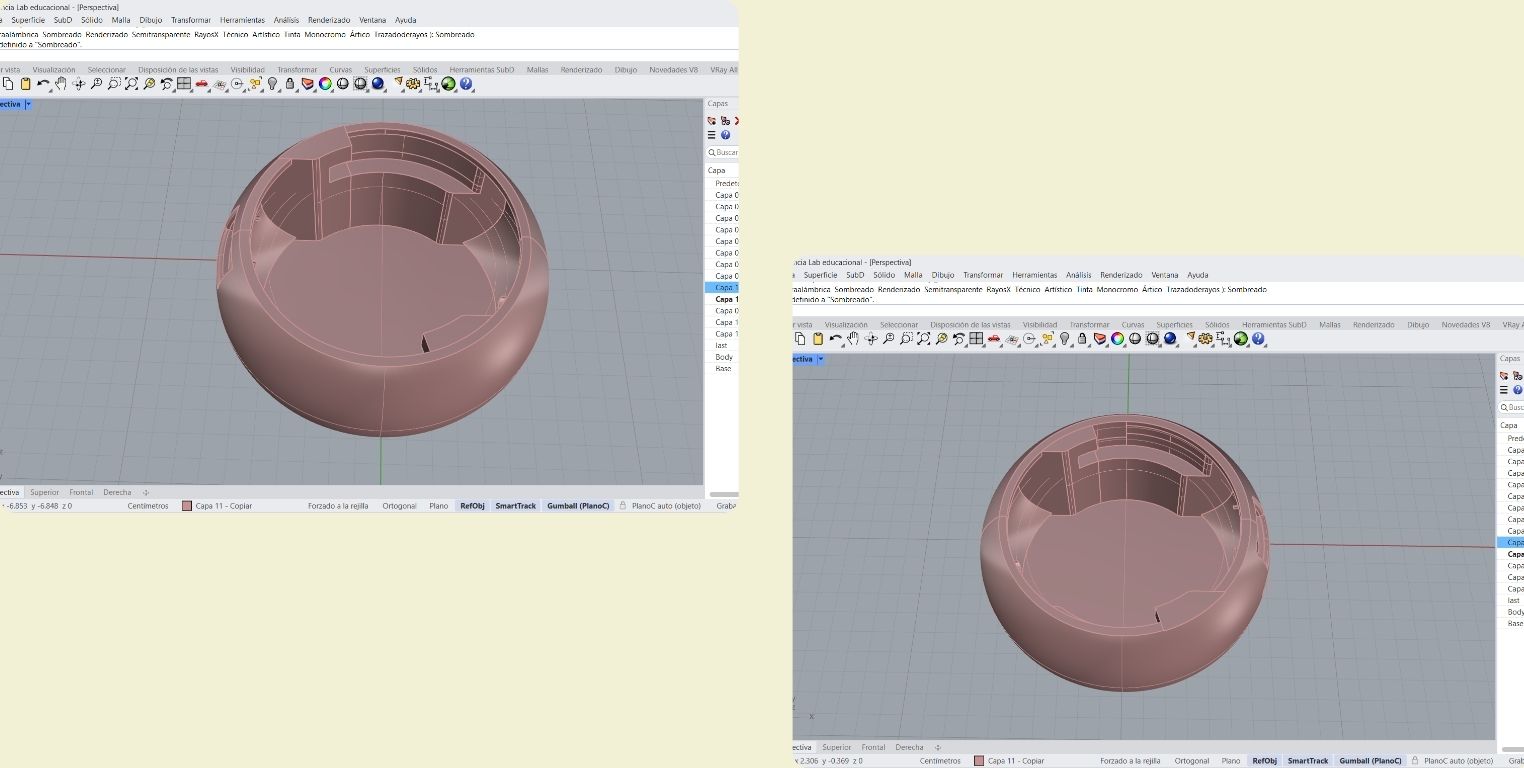
Task: Toggle Ortogonal mode in bottom-right window
Action: [x=1191, y=761]
